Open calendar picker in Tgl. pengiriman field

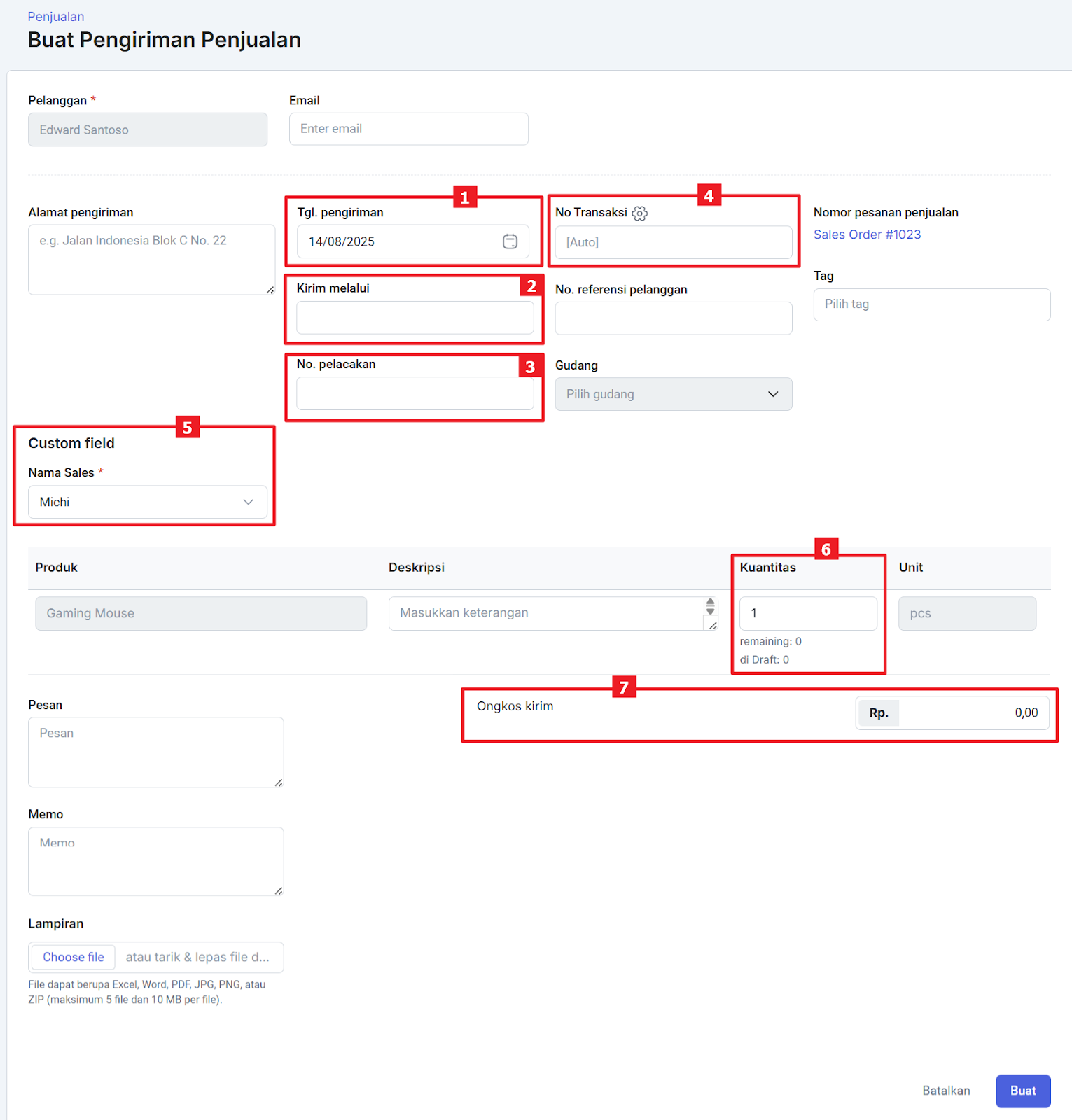(510, 241)
